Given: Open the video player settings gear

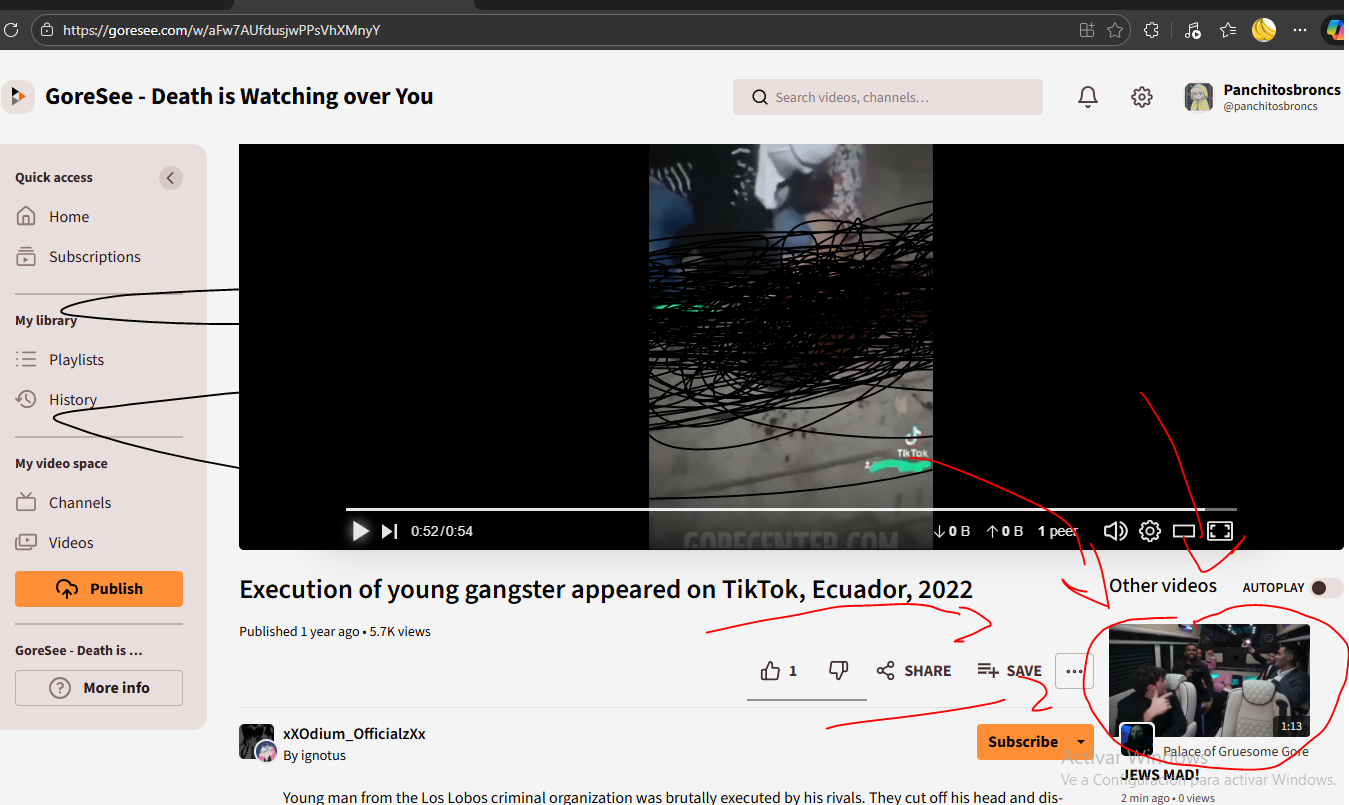Looking at the screenshot, I should 1150,531.
